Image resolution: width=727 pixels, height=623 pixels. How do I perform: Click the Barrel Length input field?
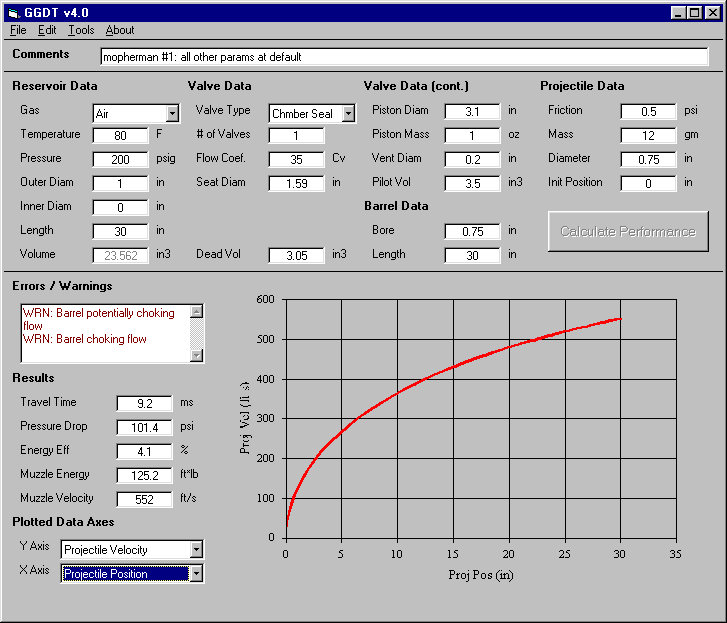click(x=472, y=255)
